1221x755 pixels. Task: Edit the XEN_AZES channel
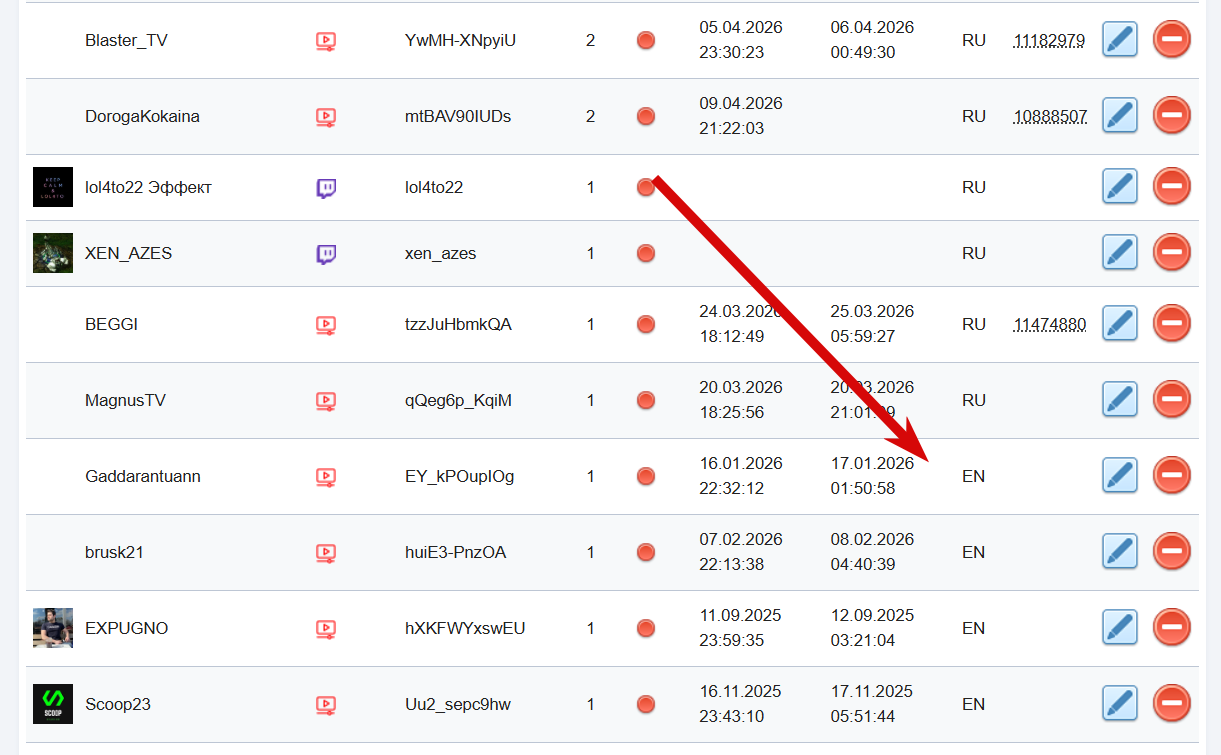(1120, 253)
